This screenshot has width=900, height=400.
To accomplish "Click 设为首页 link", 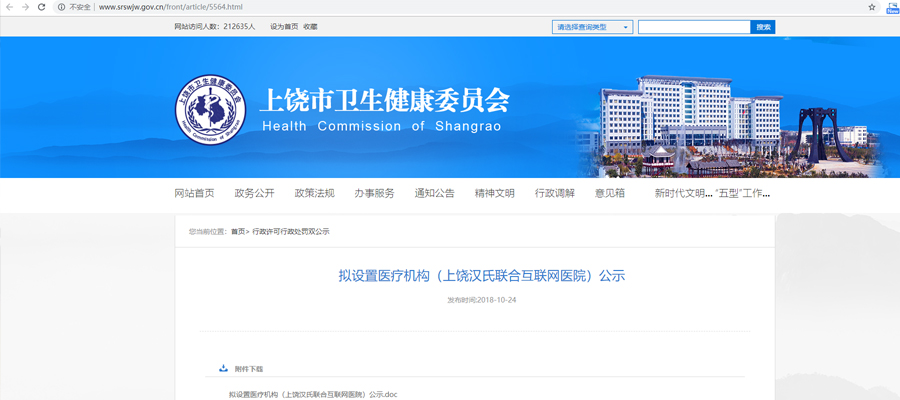I will click(x=284, y=27).
